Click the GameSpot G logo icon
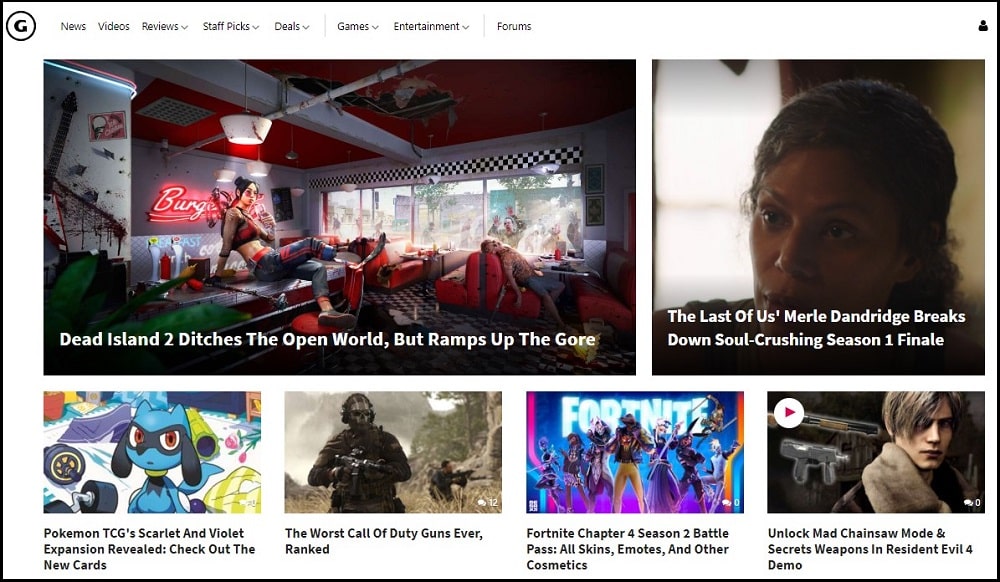The image size is (1000, 582). [x=20, y=26]
